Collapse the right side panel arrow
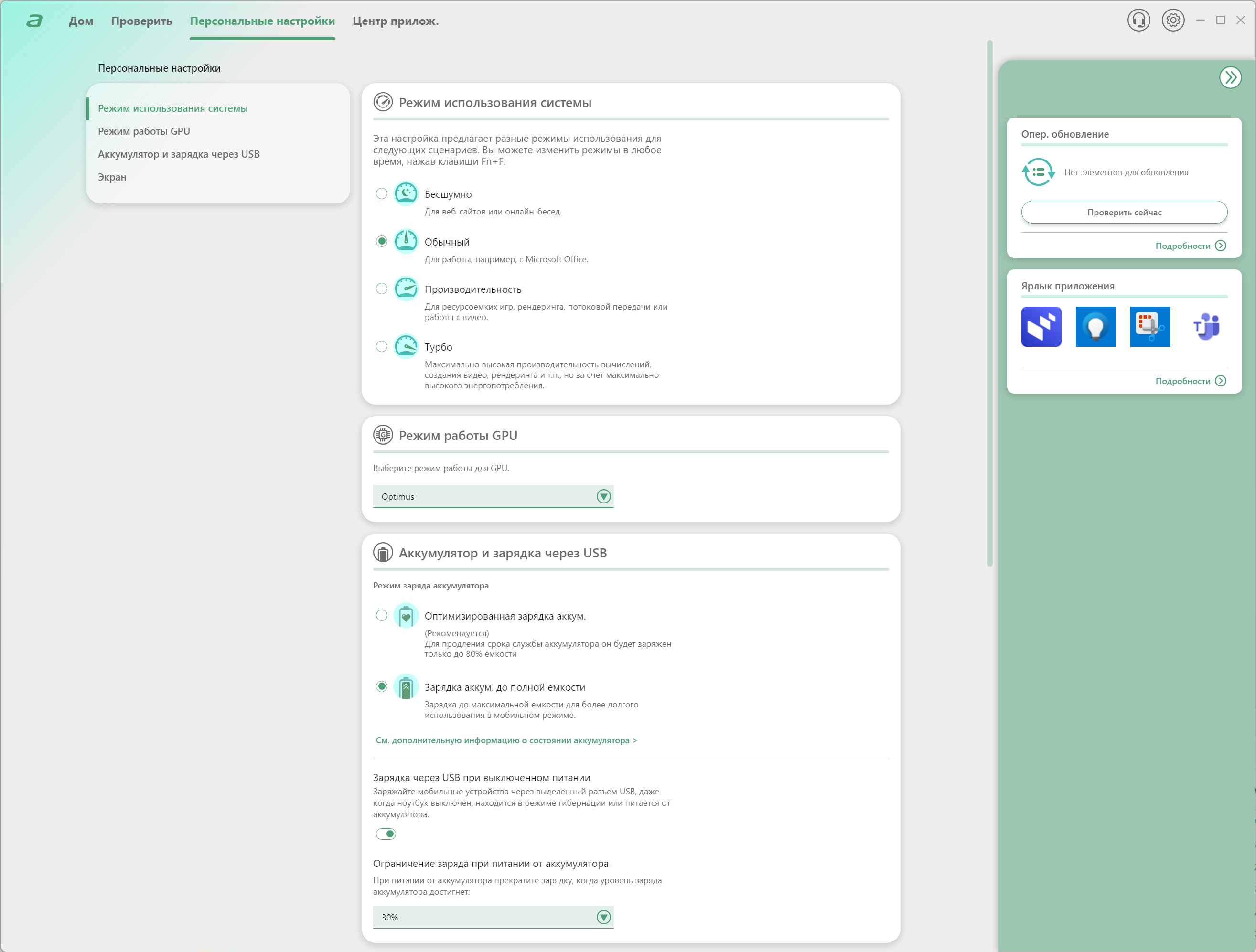This screenshot has width=1256, height=952. (1230, 77)
